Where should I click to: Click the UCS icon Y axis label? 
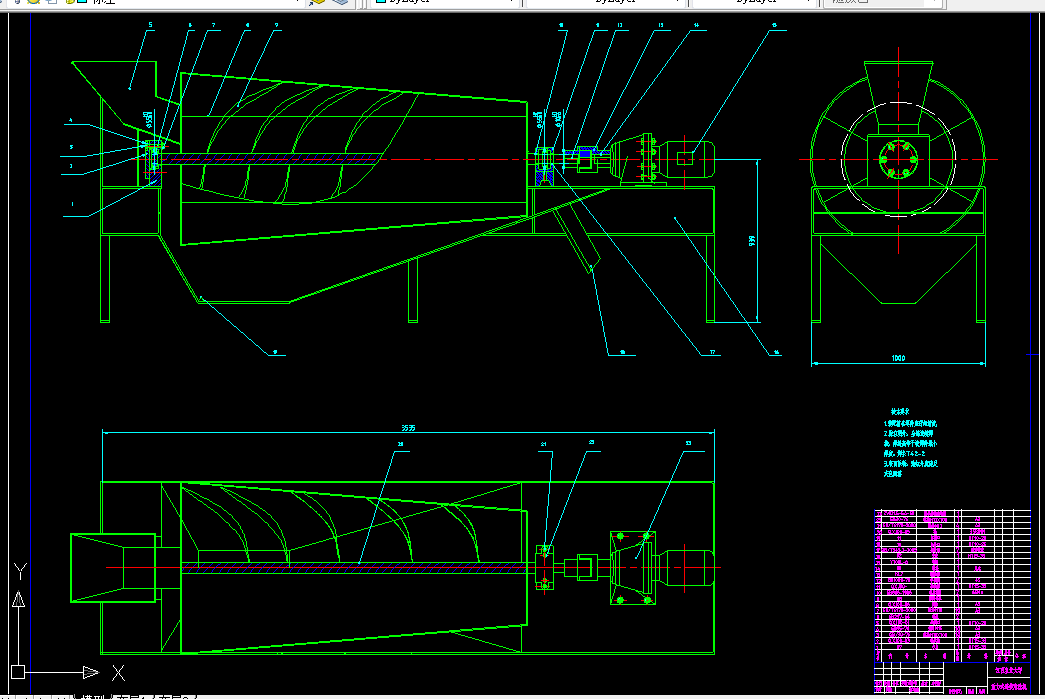click(20, 570)
